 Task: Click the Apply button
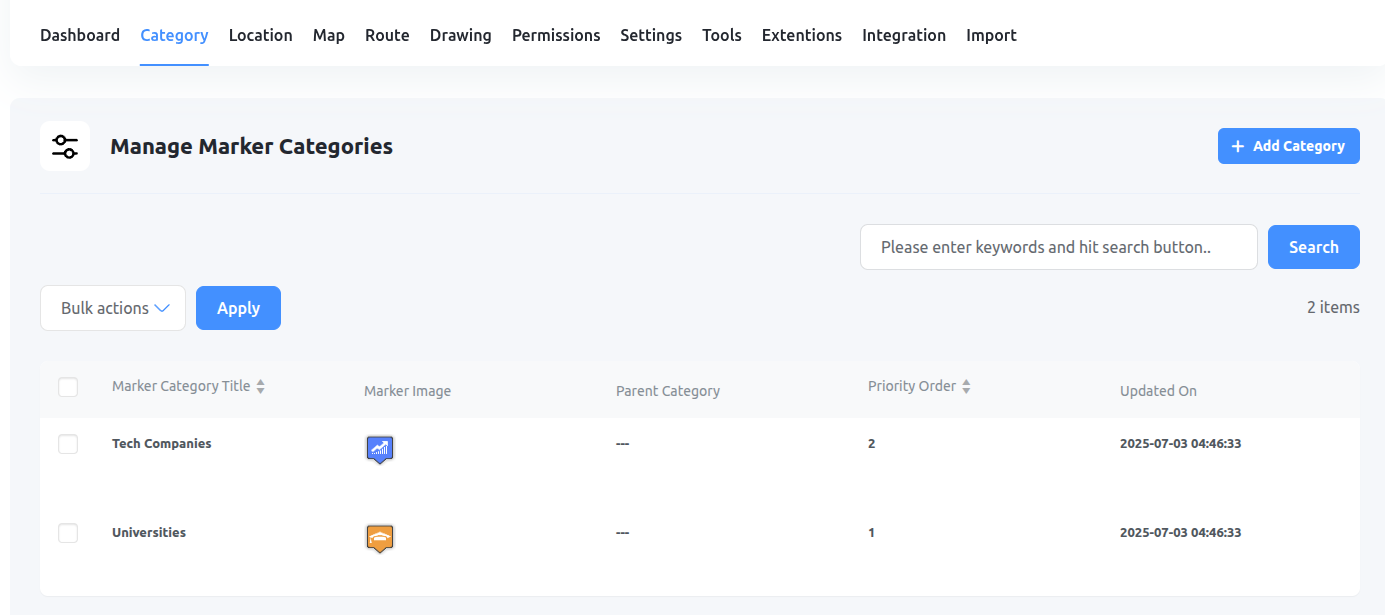[x=238, y=308]
